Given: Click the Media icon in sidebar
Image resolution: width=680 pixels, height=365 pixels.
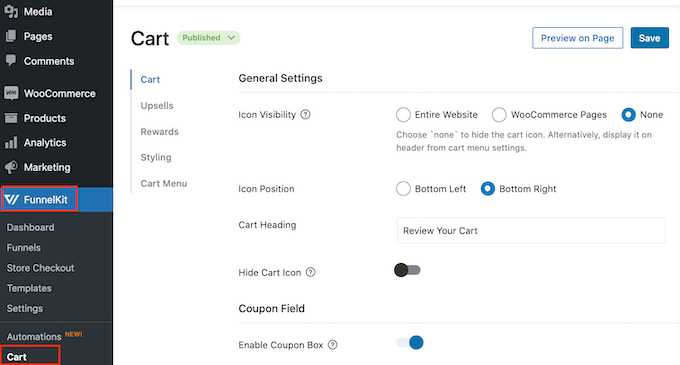Looking at the screenshot, I should 11,12.
